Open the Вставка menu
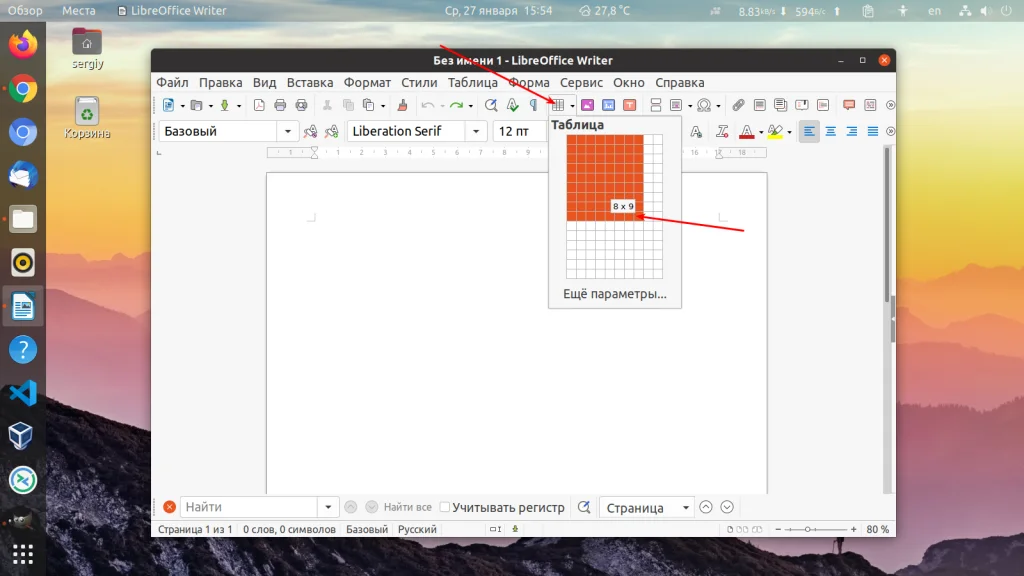The height and width of the screenshot is (576, 1024). [309, 82]
